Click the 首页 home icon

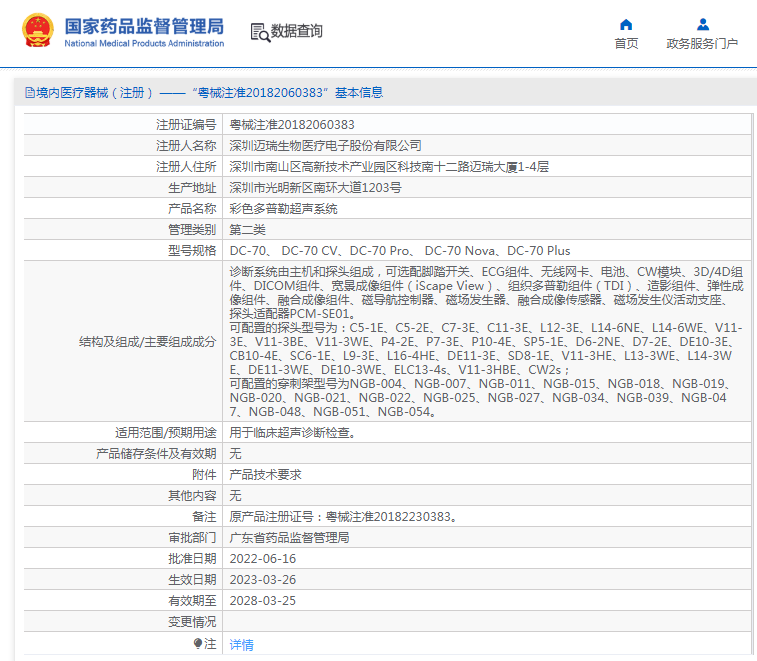pyautogui.click(x=626, y=24)
